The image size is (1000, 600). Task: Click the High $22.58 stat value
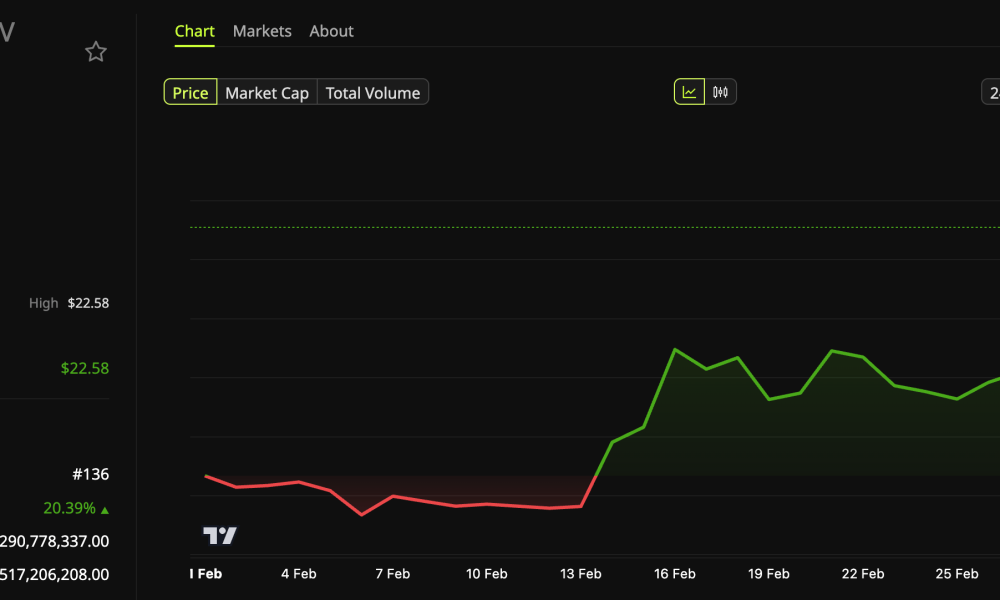pos(89,303)
